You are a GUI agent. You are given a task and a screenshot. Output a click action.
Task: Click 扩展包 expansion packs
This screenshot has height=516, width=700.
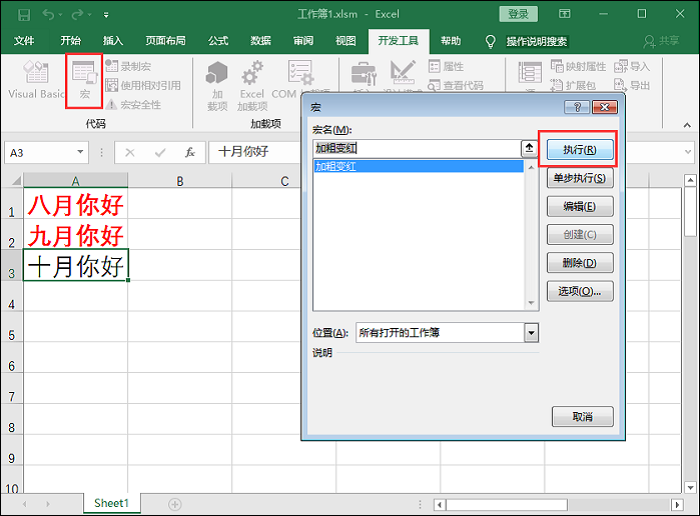point(573,85)
